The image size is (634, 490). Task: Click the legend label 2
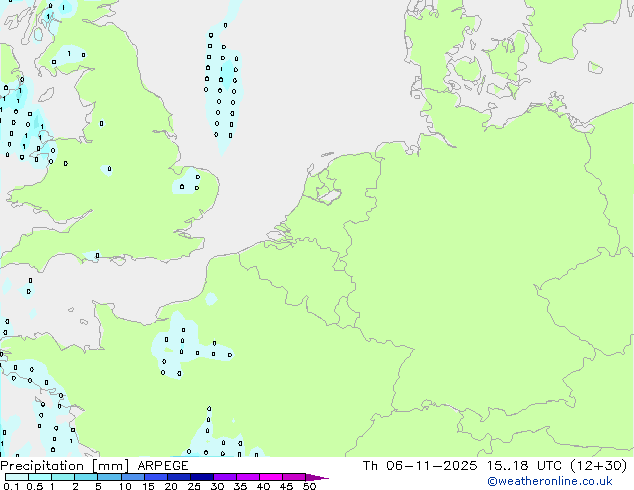[75, 486]
